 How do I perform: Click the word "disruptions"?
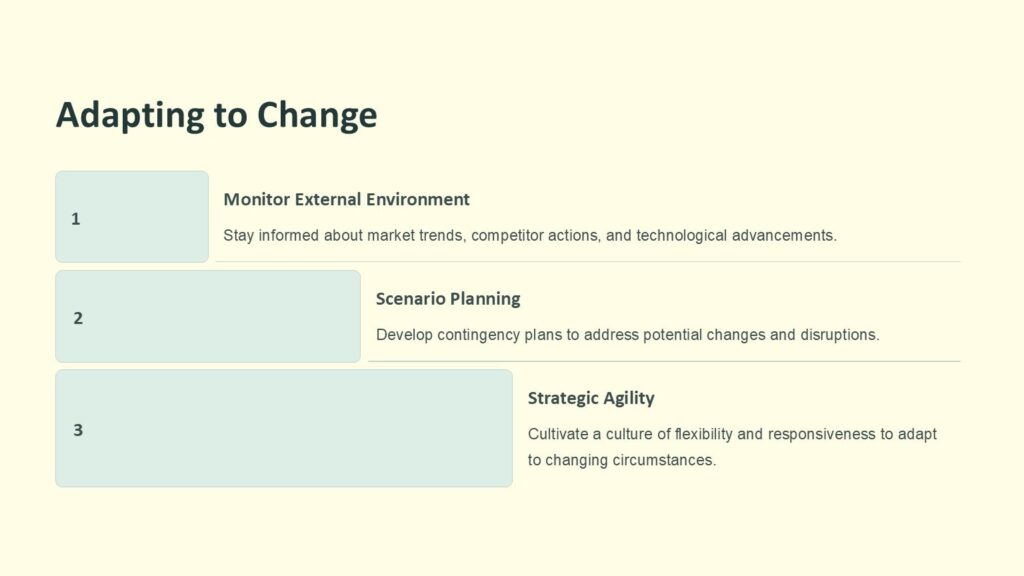[839, 335]
